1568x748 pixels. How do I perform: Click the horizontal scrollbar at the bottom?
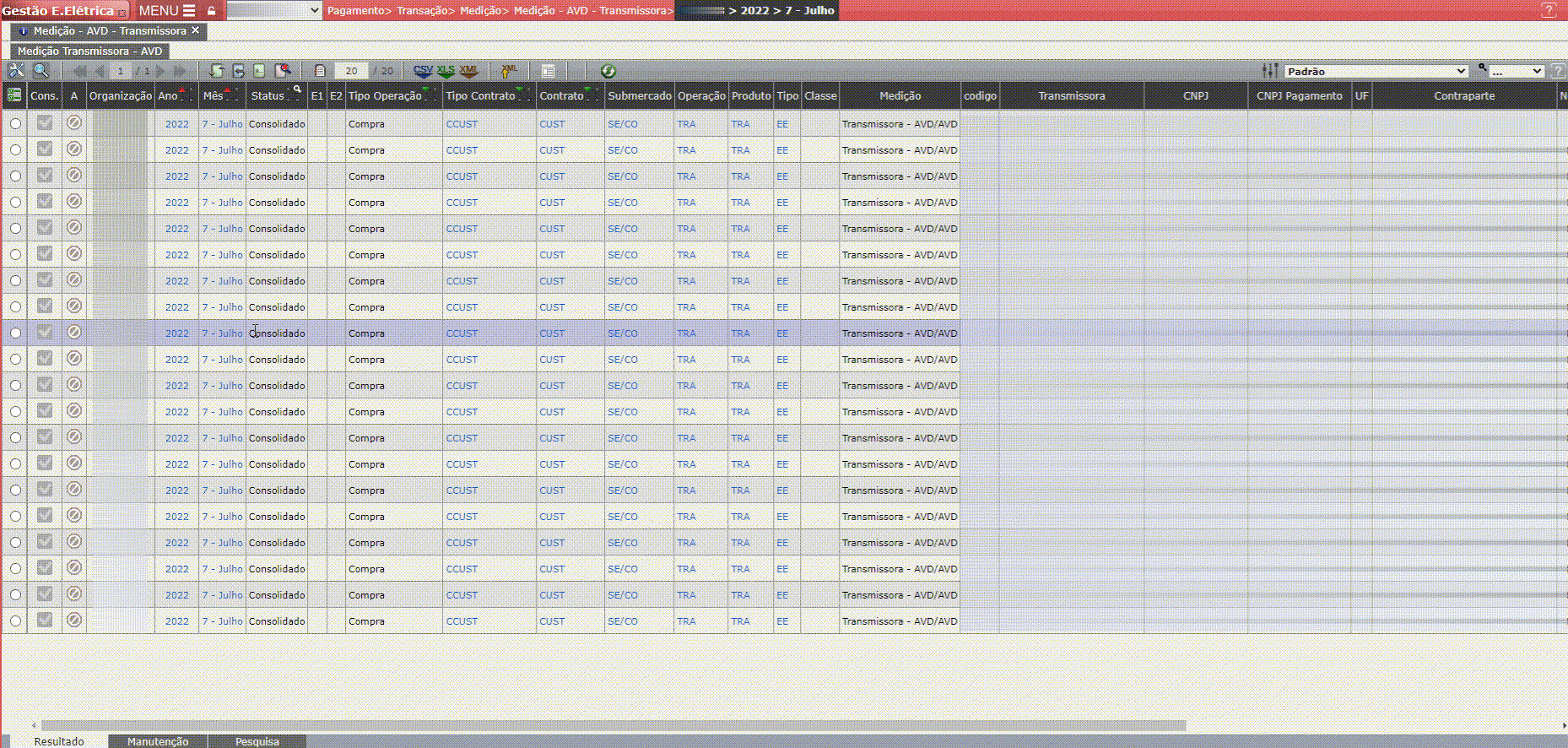[613, 725]
